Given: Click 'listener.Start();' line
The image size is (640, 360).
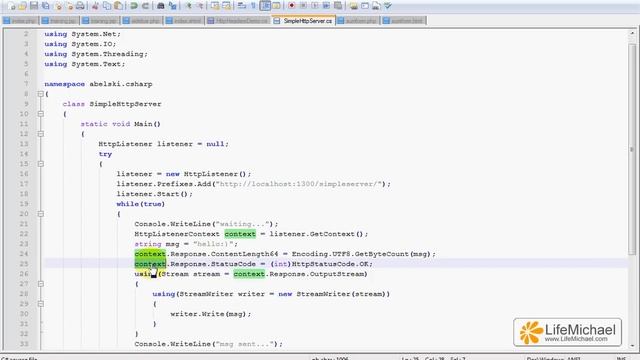Looking at the screenshot, I should [154, 194].
